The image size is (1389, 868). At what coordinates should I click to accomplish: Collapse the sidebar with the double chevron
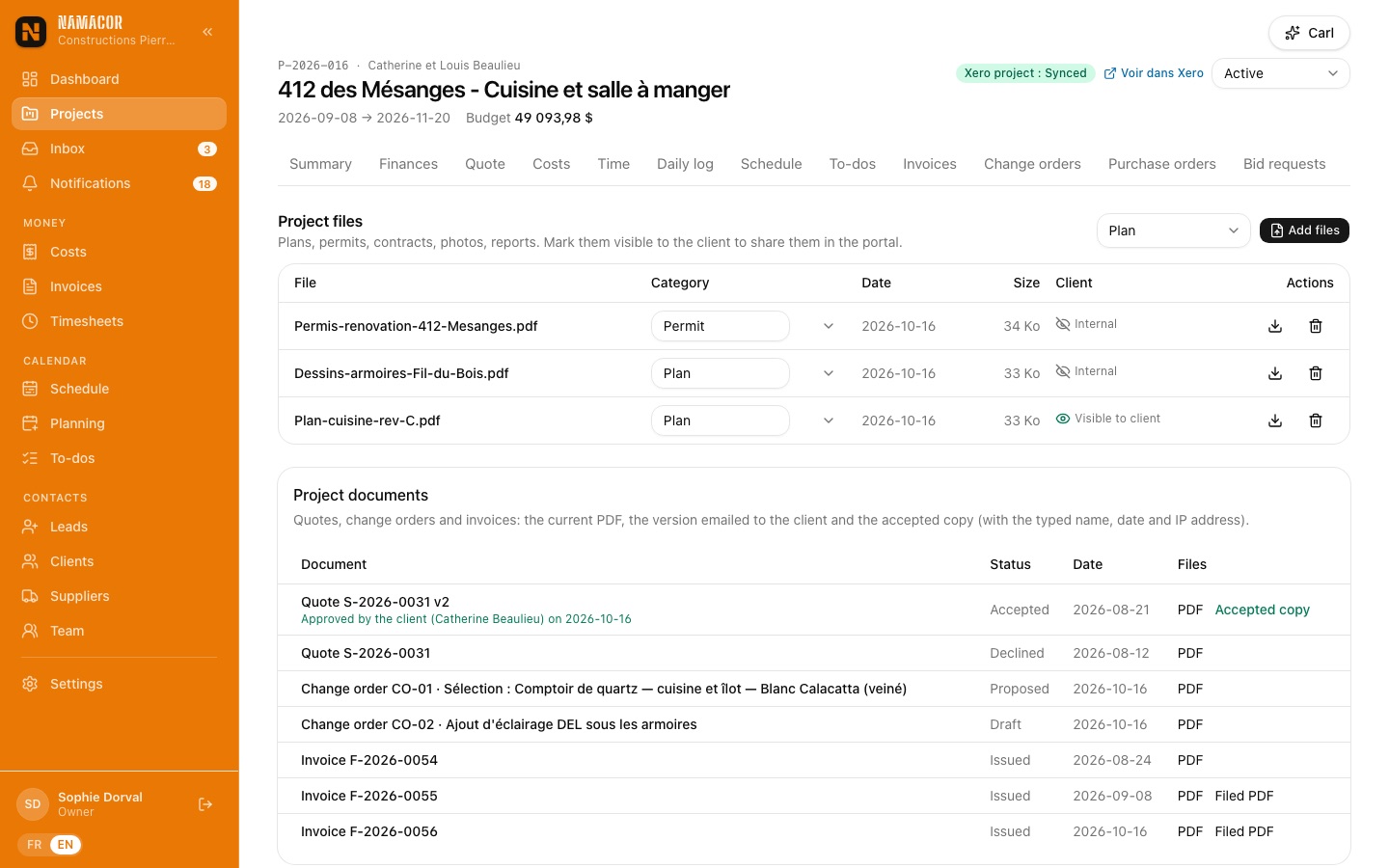(207, 32)
